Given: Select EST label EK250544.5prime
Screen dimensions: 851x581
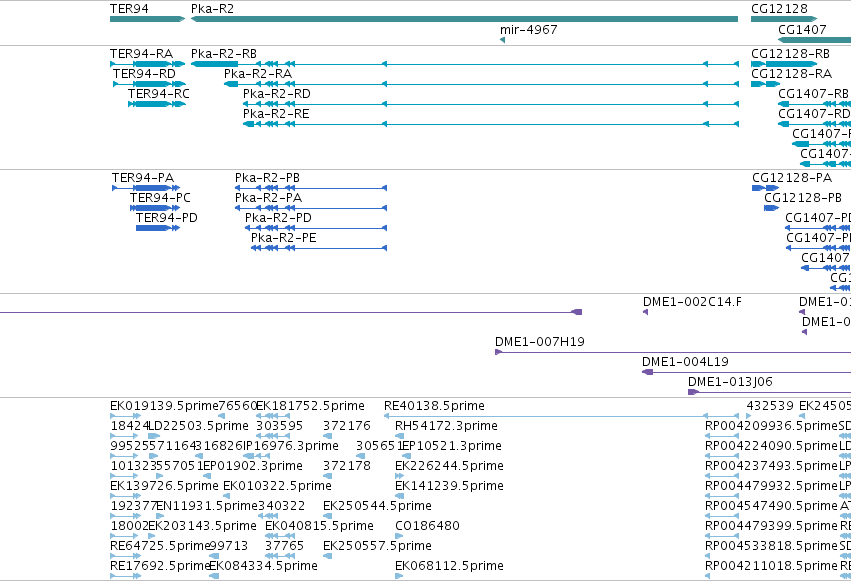Looking at the screenshot, I should pos(377,507).
